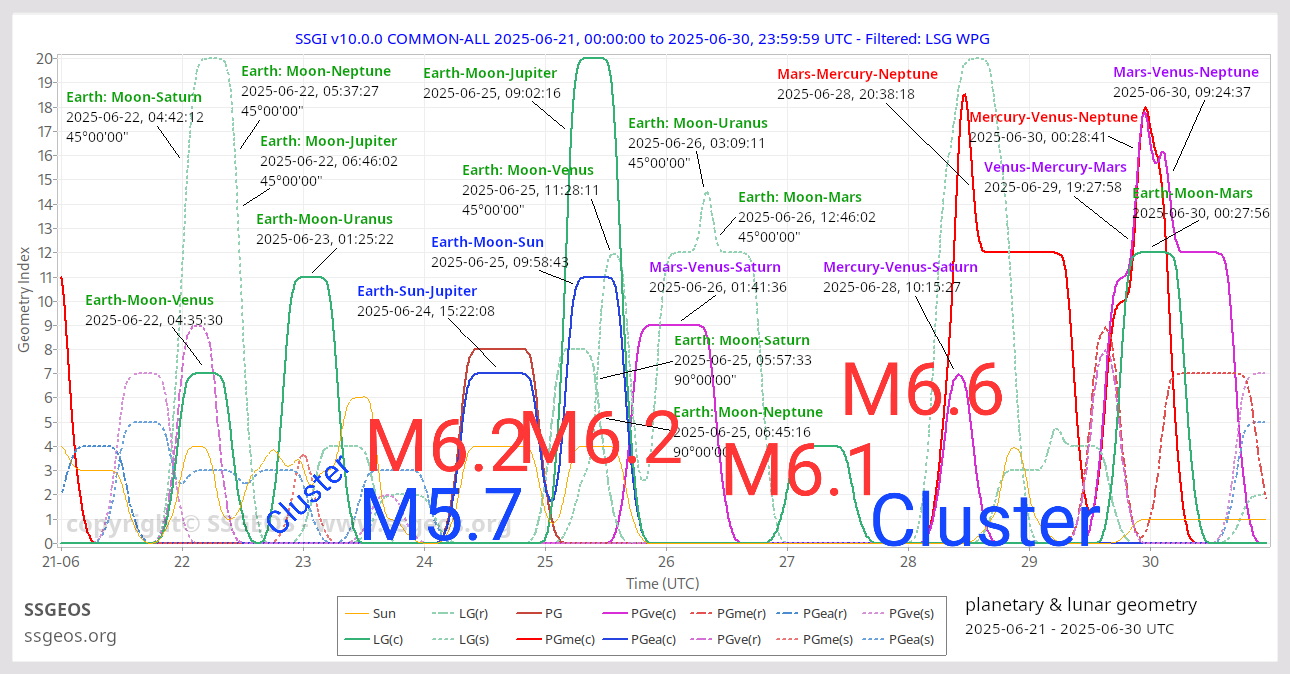Click the Mars-Mercury-Neptune annotation label
The width and height of the screenshot is (1290, 674).
[x=857, y=74]
